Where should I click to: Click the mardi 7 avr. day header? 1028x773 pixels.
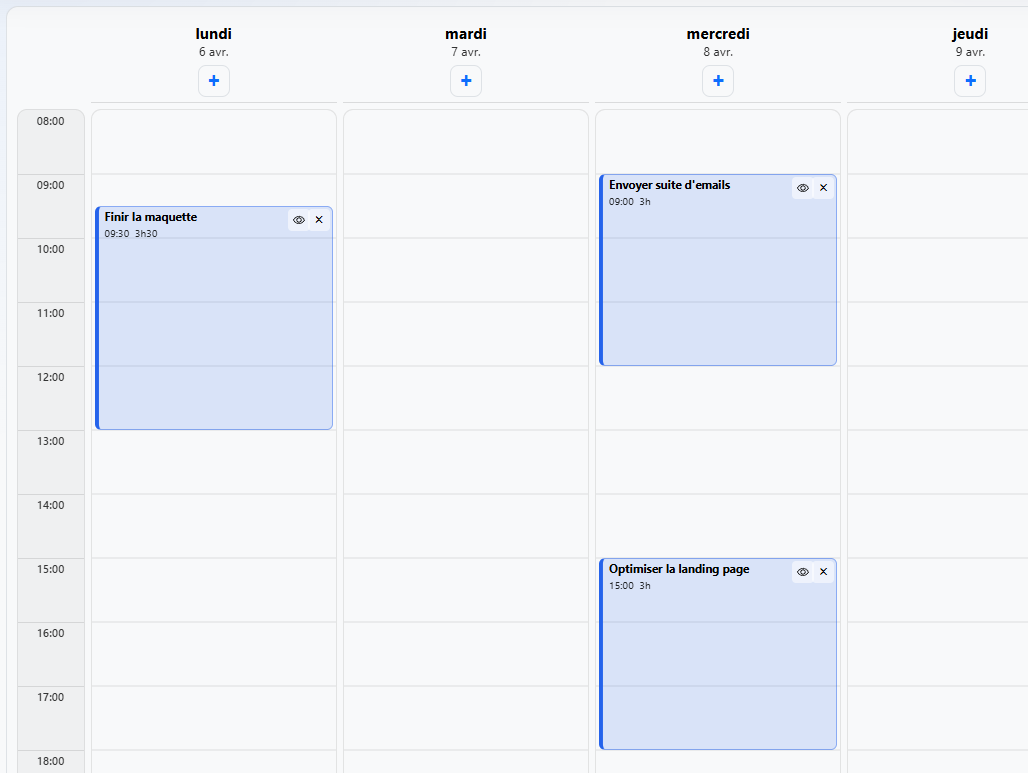click(x=466, y=41)
